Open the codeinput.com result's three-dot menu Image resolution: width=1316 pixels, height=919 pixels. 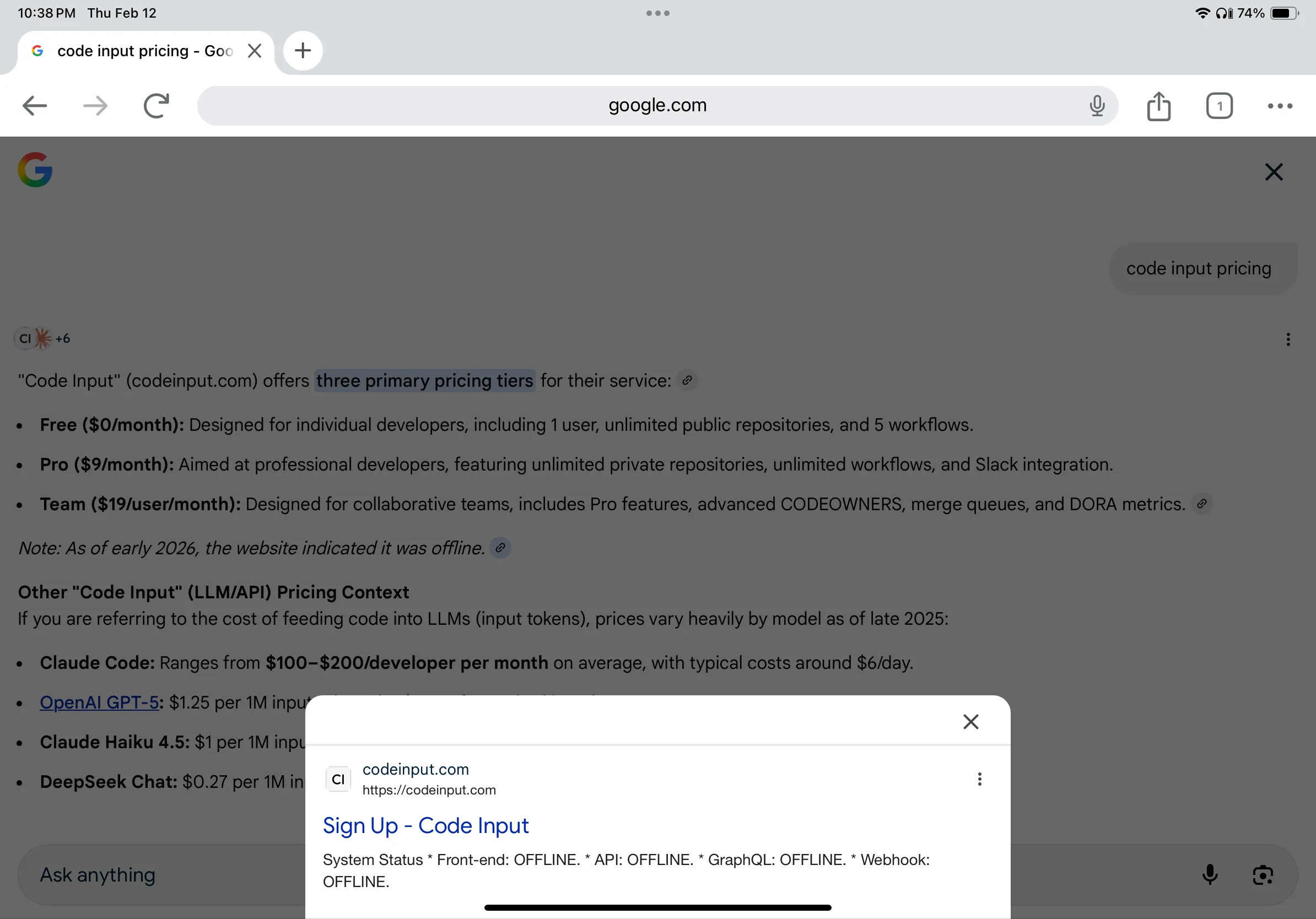[979, 779]
